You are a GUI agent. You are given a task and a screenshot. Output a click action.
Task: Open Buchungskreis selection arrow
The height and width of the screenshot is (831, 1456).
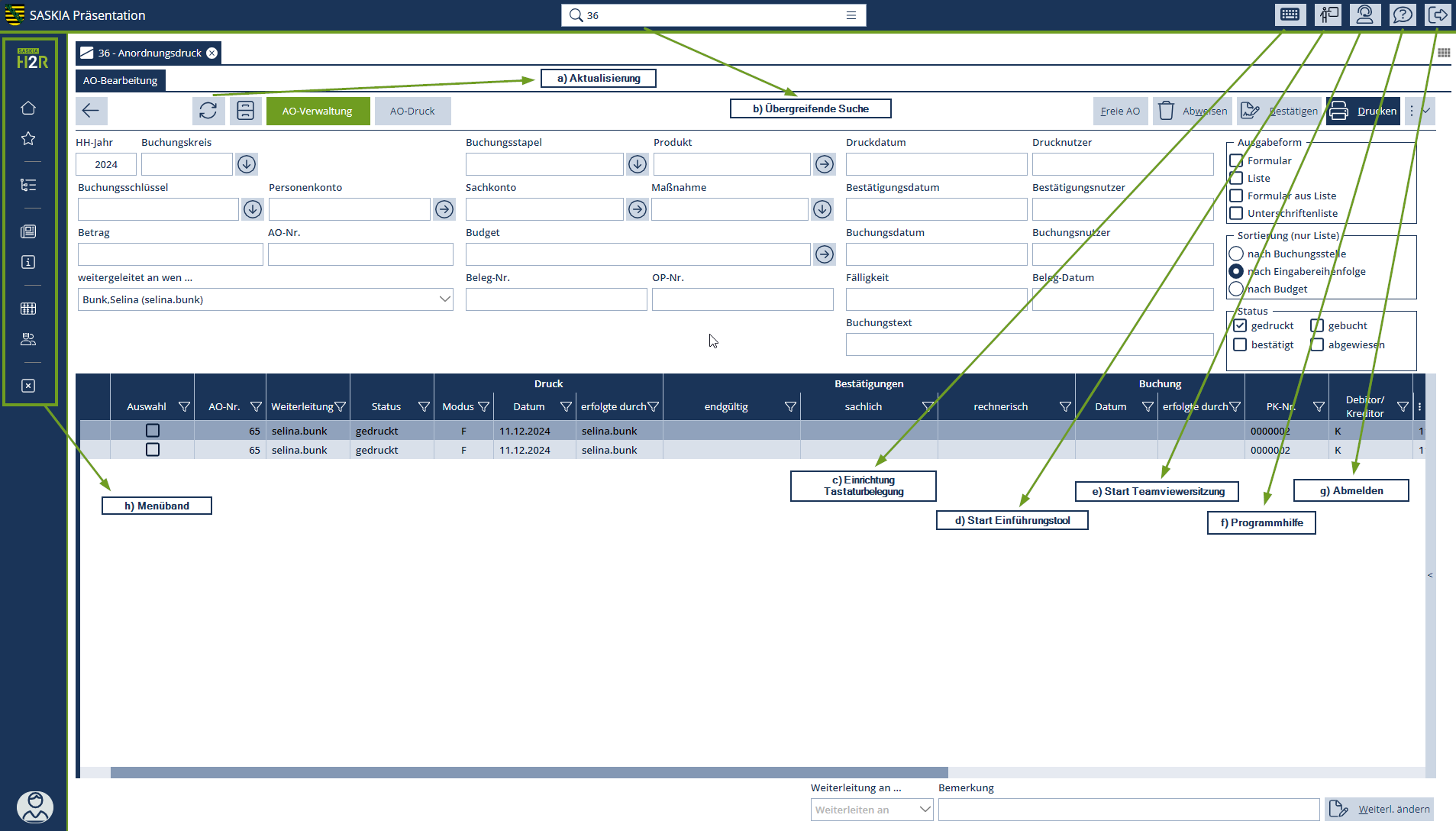(246, 164)
